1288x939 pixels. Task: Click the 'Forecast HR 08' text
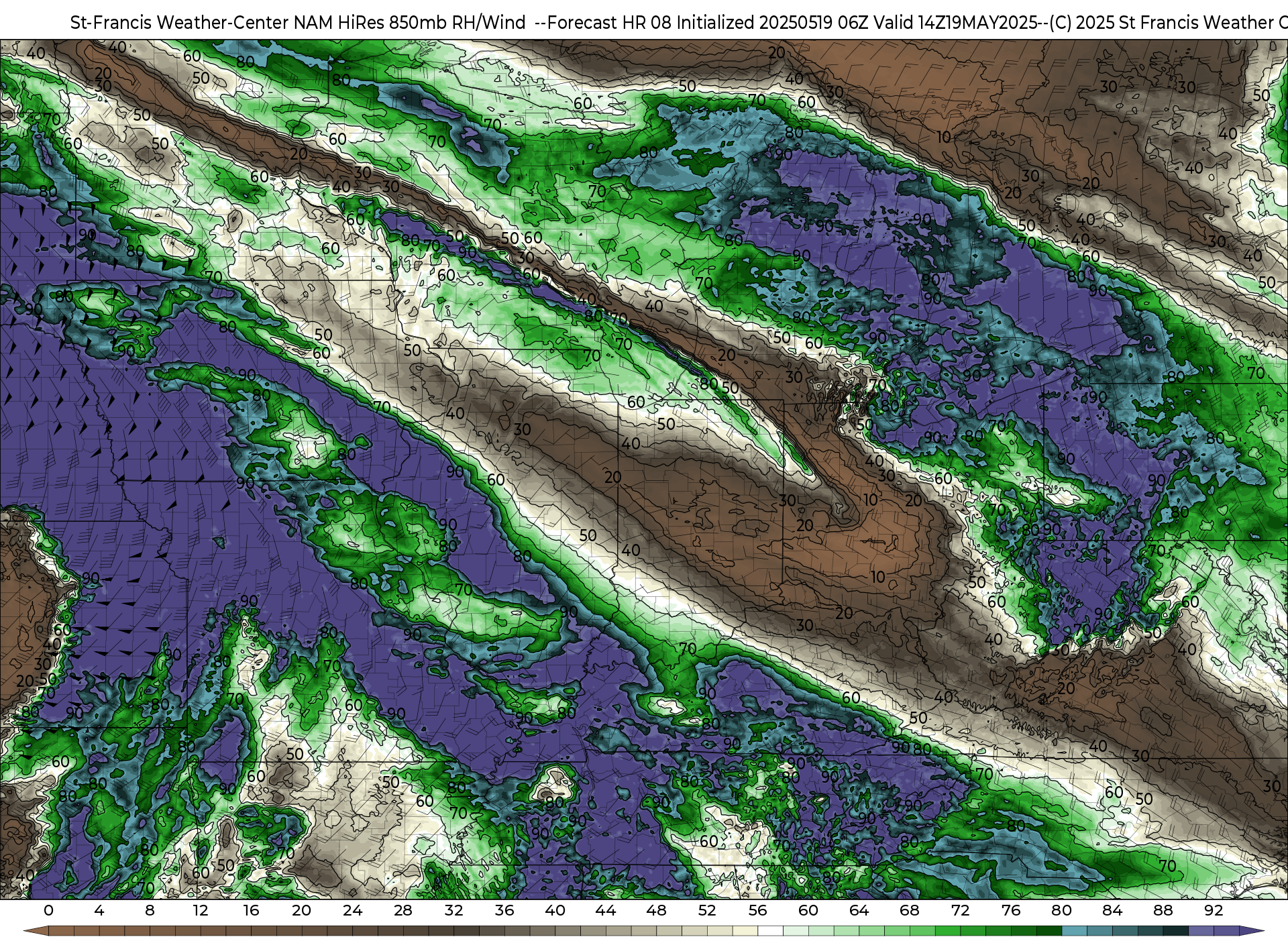tap(610, 22)
